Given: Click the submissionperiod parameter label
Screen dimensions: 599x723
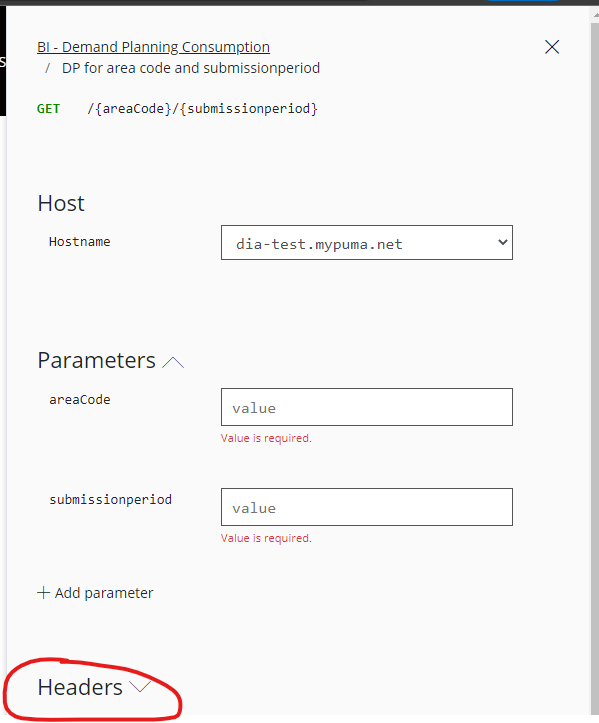Looking at the screenshot, I should pyautogui.click(x=111, y=500).
